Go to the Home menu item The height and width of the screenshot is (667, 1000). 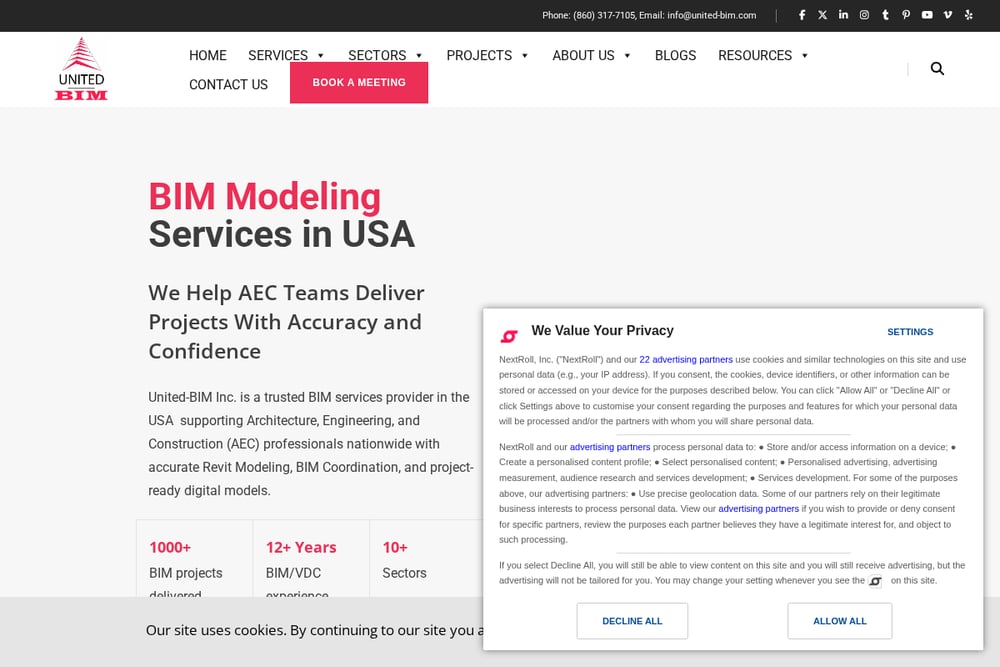point(208,55)
